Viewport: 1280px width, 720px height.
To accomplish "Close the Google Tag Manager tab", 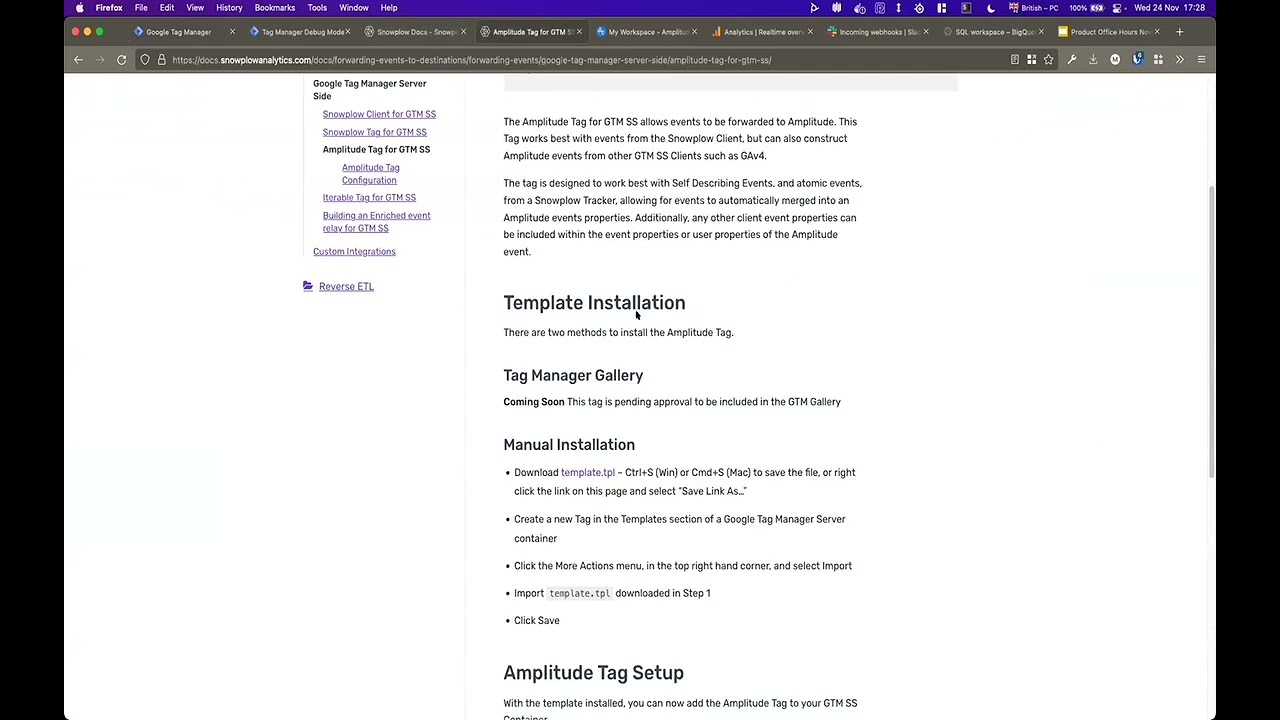I will coord(232,32).
